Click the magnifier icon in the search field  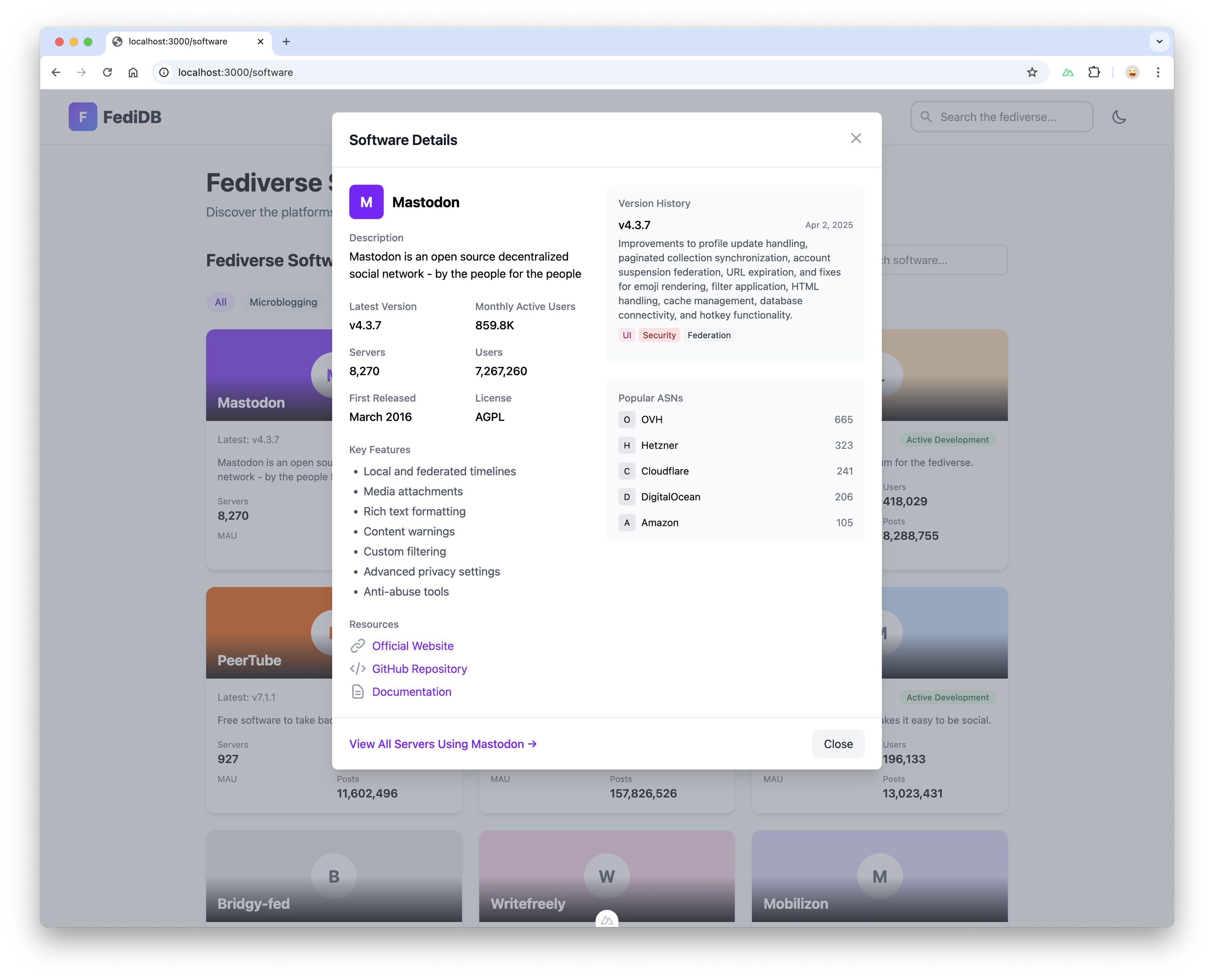click(x=925, y=117)
